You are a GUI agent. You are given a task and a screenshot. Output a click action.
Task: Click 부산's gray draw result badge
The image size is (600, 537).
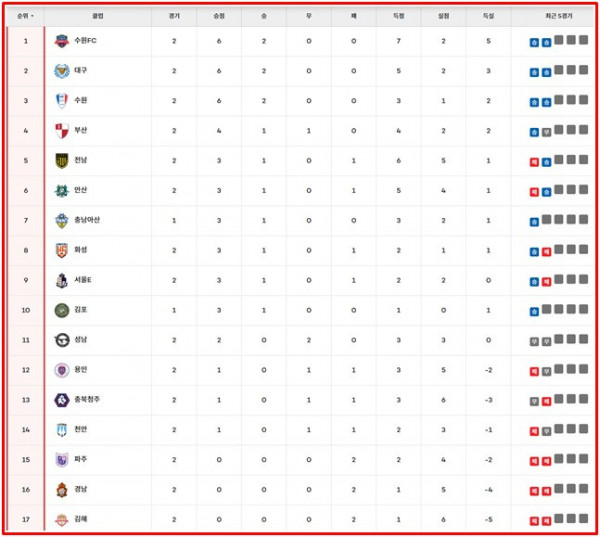tap(546, 131)
